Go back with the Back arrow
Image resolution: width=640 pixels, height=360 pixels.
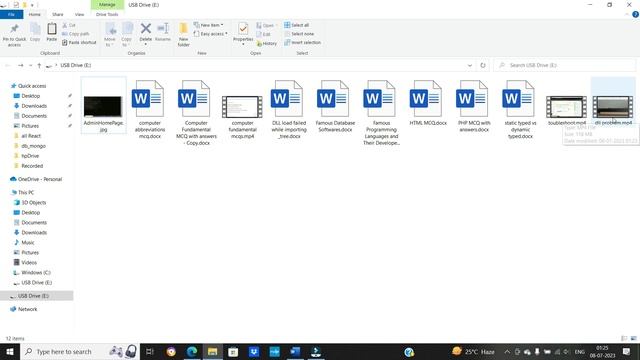click(8, 65)
